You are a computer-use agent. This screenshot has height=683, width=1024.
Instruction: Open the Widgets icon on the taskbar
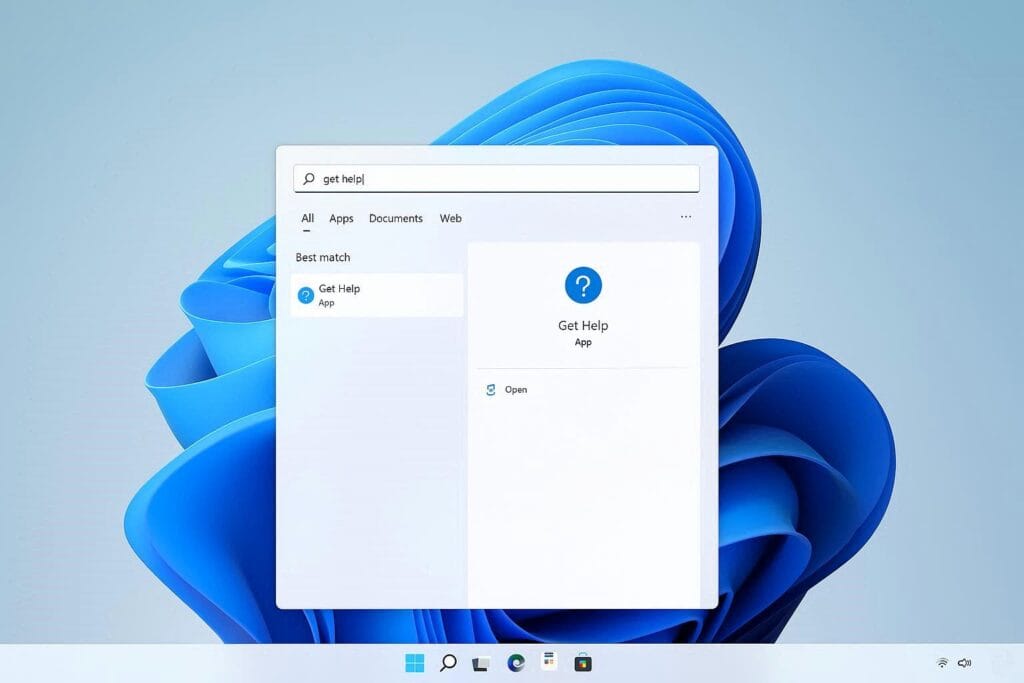pos(548,662)
